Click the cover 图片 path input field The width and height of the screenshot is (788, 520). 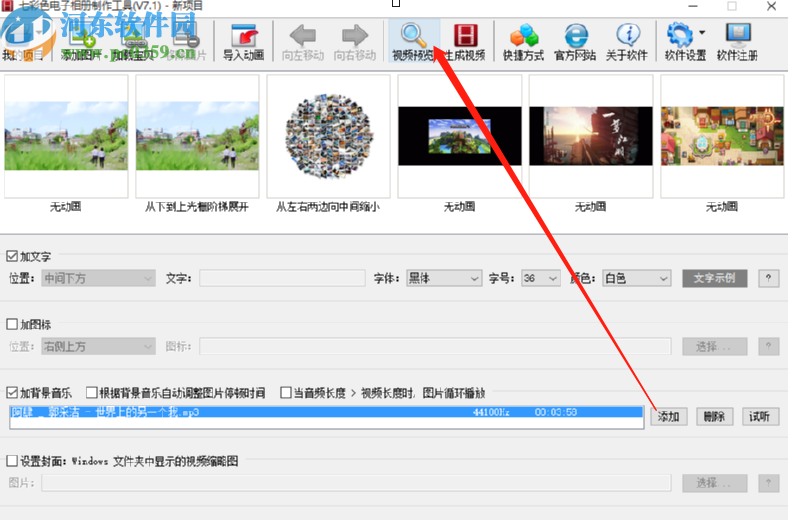356,483
